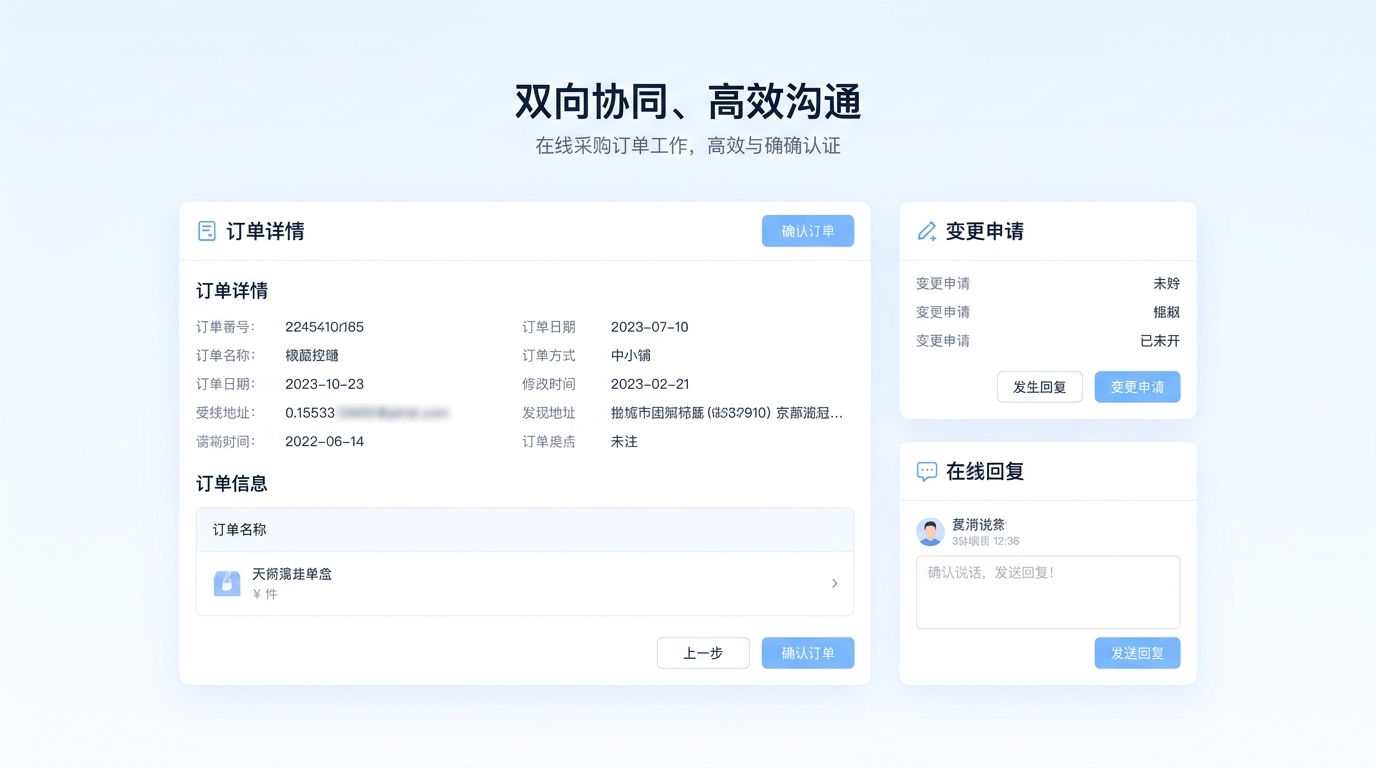Click the first 变更申请 status row
Screen dimensions: 1376x768
[1047, 283]
